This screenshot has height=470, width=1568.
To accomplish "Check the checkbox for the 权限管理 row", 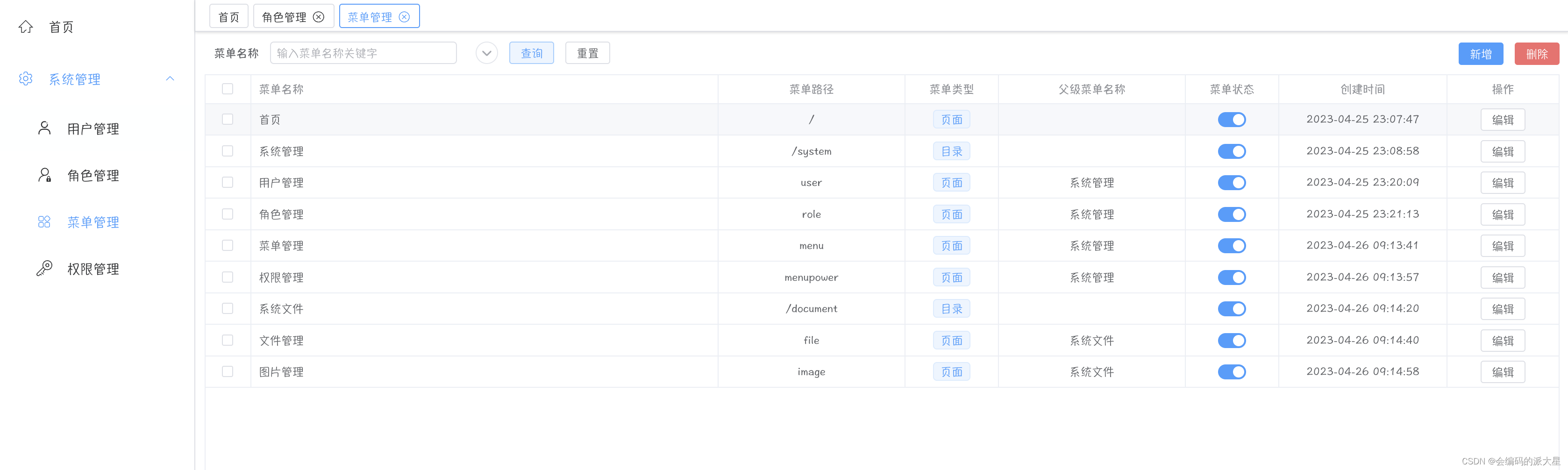I will pyautogui.click(x=228, y=277).
